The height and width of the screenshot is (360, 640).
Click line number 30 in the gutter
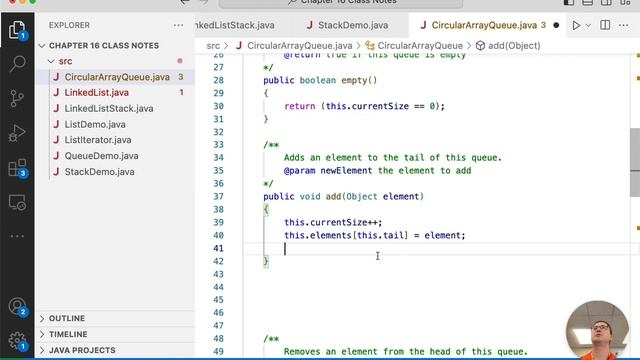coord(218,107)
